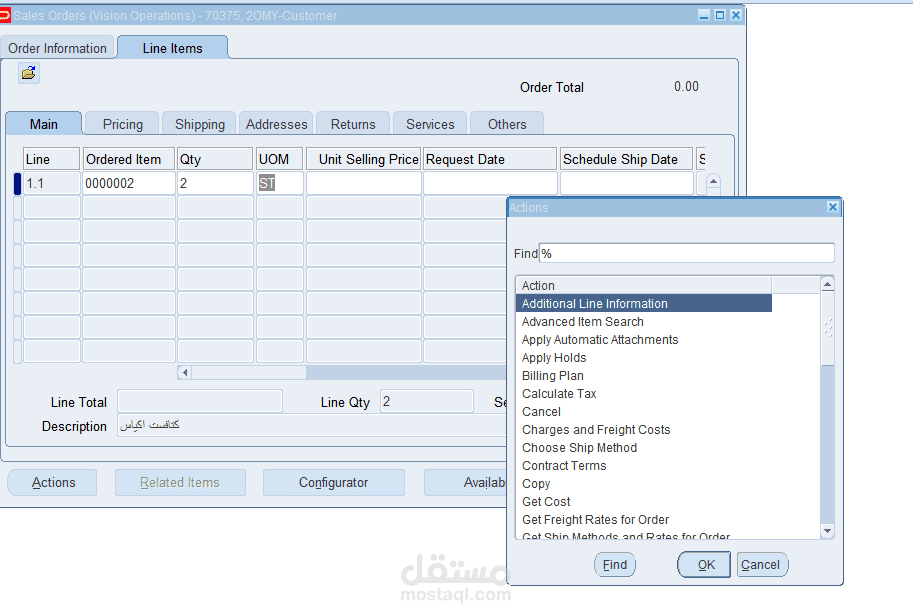Click the Line cell showing 1.1

pyautogui.click(x=51, y=183)
